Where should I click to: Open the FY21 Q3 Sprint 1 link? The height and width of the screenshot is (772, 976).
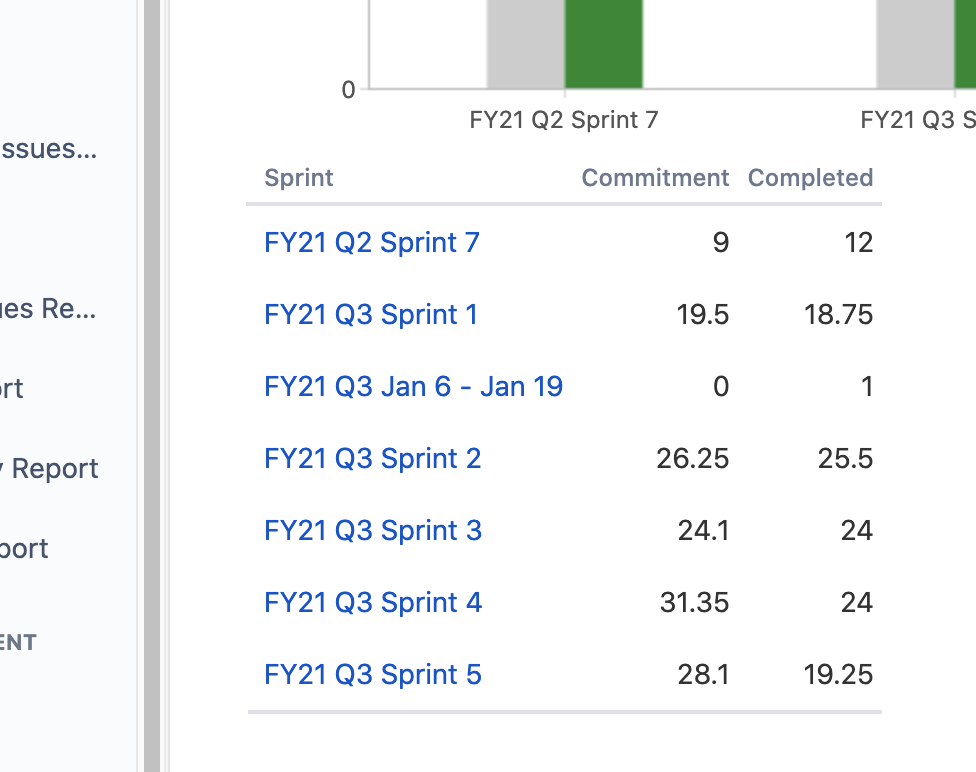(371, 314)
